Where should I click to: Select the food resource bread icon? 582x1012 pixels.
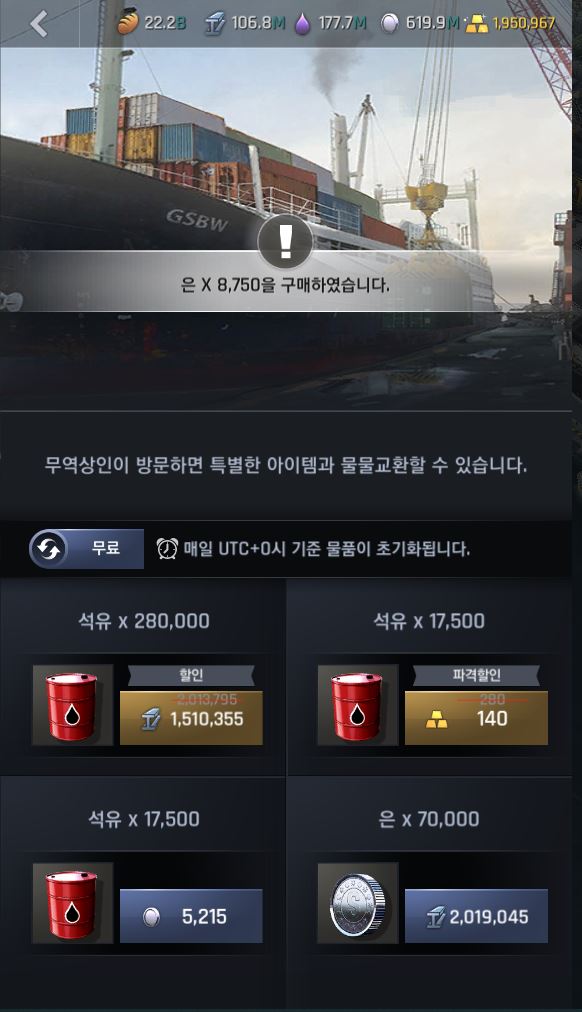tap(128, 24)
